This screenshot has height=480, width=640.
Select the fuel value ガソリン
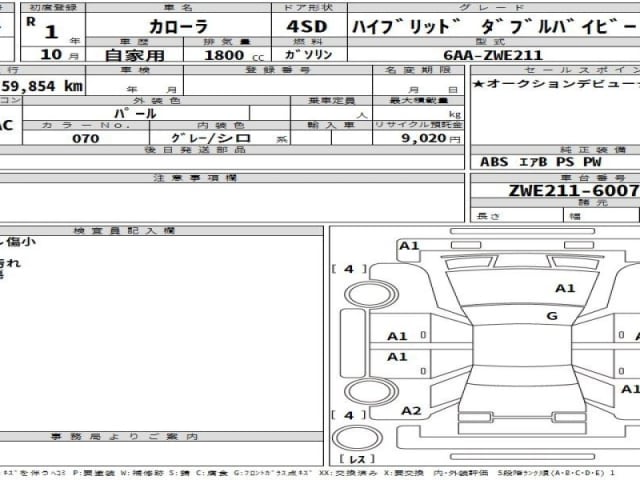click(309, 55)
